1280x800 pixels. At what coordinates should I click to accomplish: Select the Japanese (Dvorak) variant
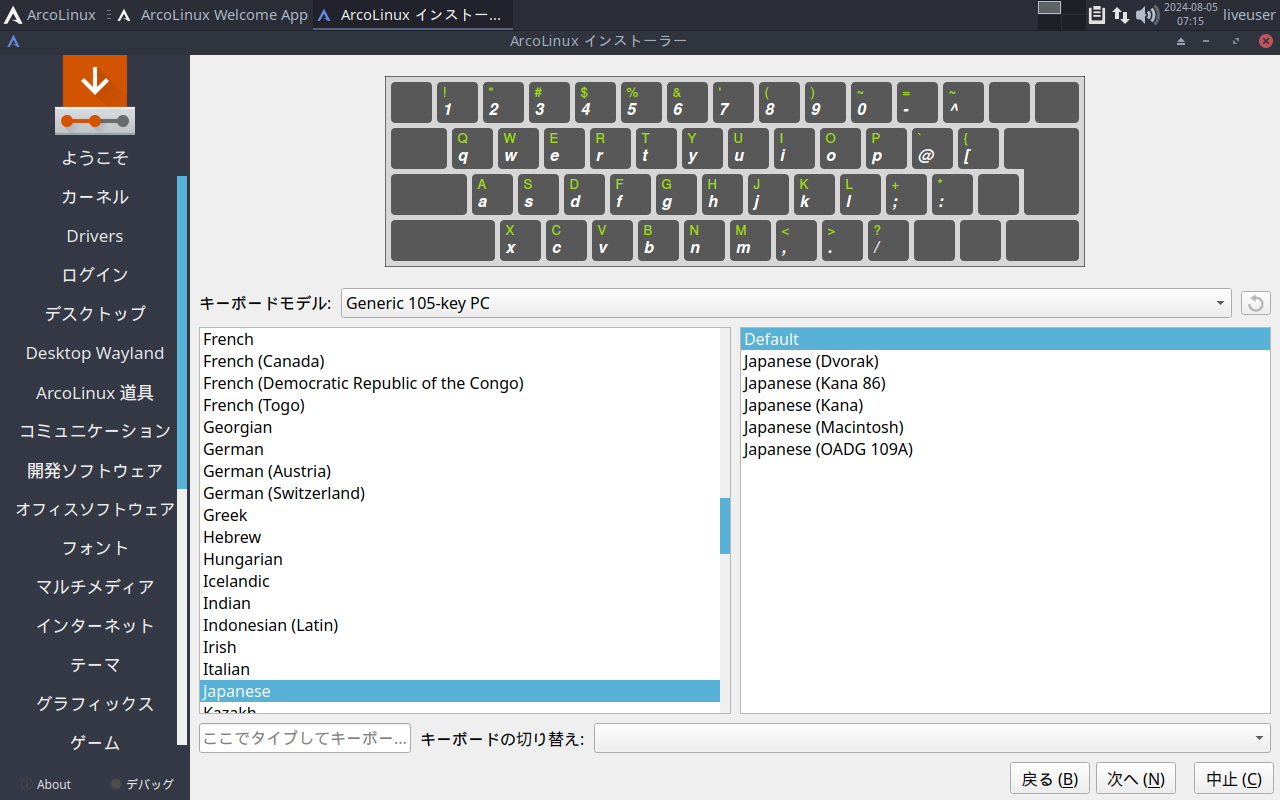click(x=1005, y=361)
